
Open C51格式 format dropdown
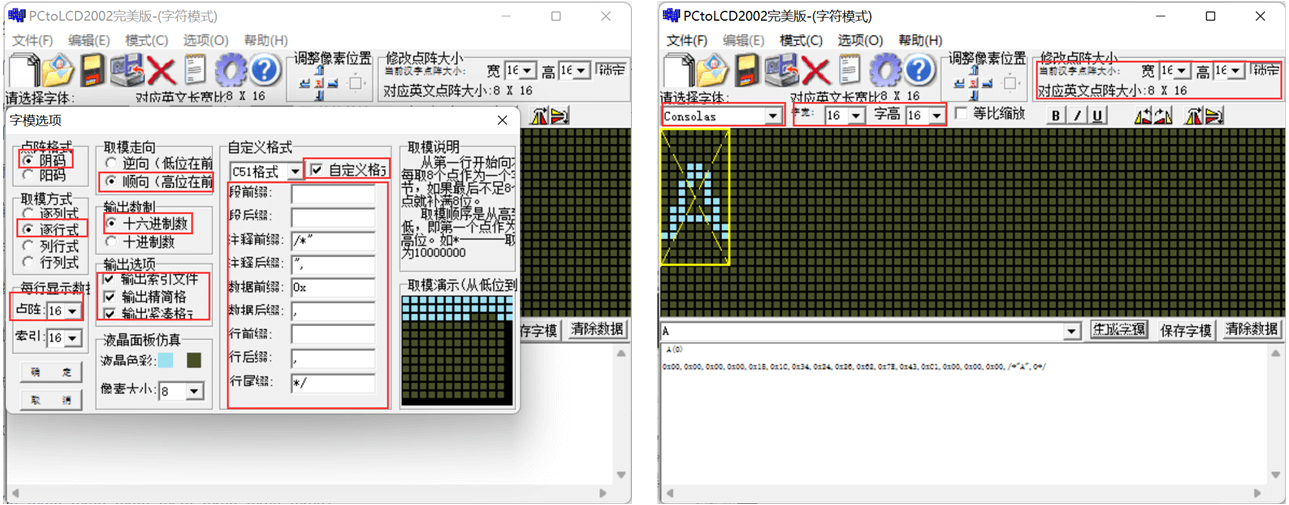pos(295,171)
